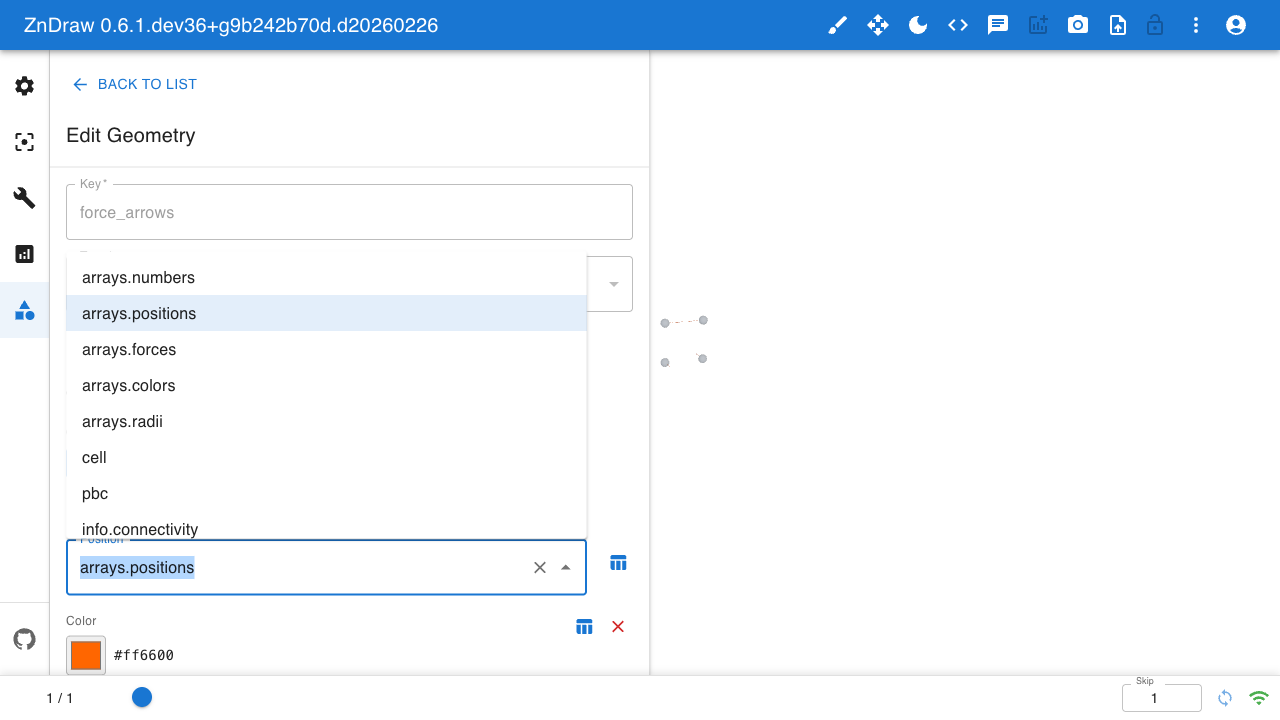This screenshot has height=720, width=1280.
Task: Take a screenshot with camera icon
Action: pos(1078,25)
